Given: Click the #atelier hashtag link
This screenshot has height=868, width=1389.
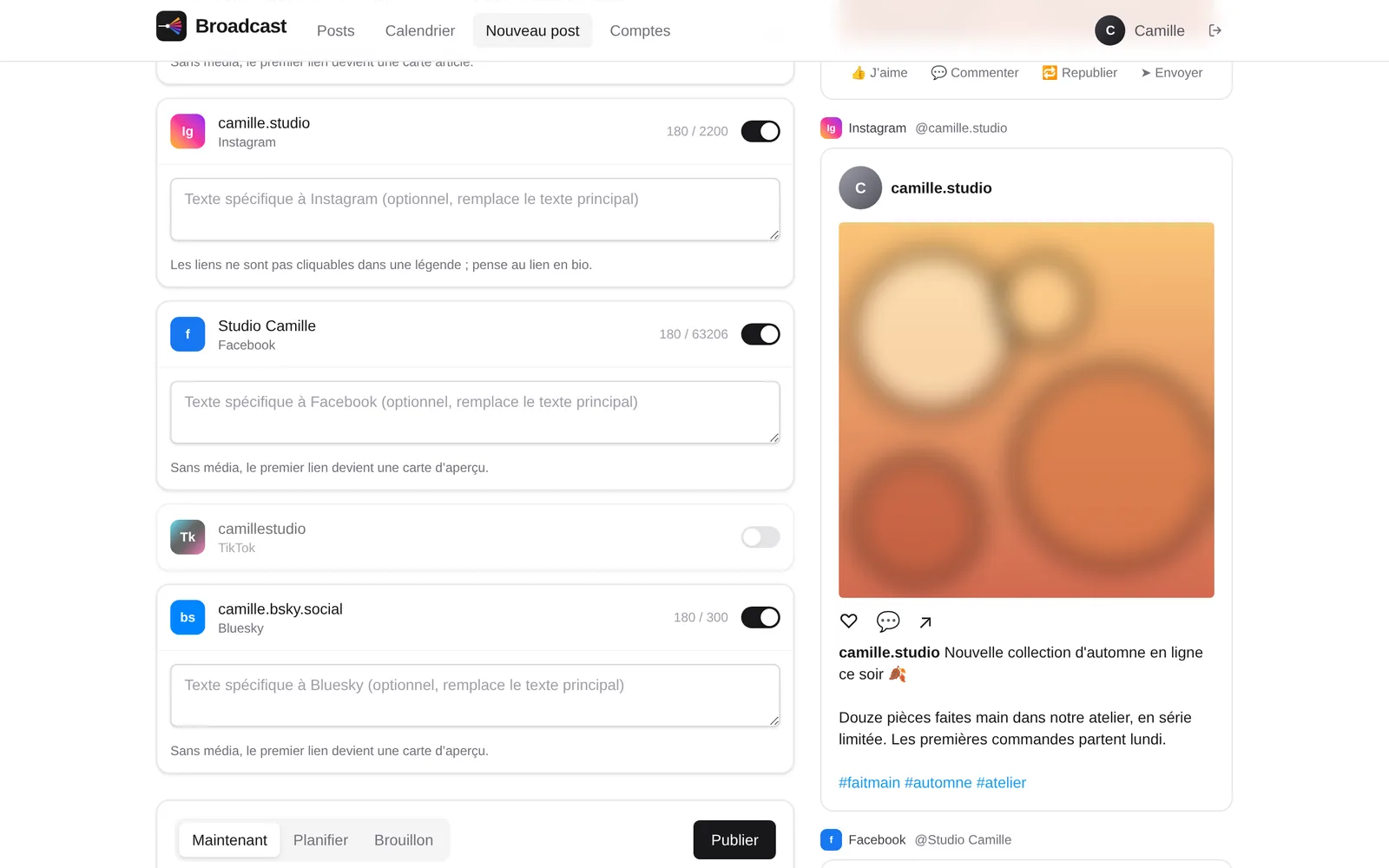Looking at the screenshot, I should pyautogui.click(x=1001, y=782).
